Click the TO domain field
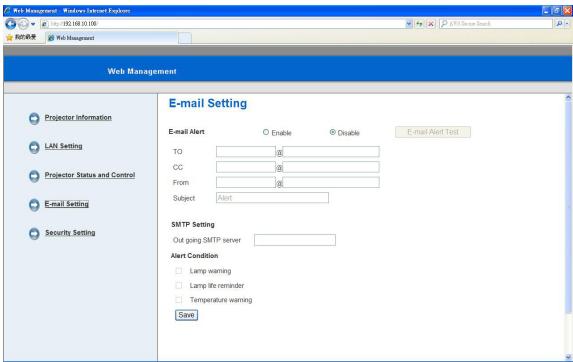This screenshot has width=573, height=362. click(331, 152)
